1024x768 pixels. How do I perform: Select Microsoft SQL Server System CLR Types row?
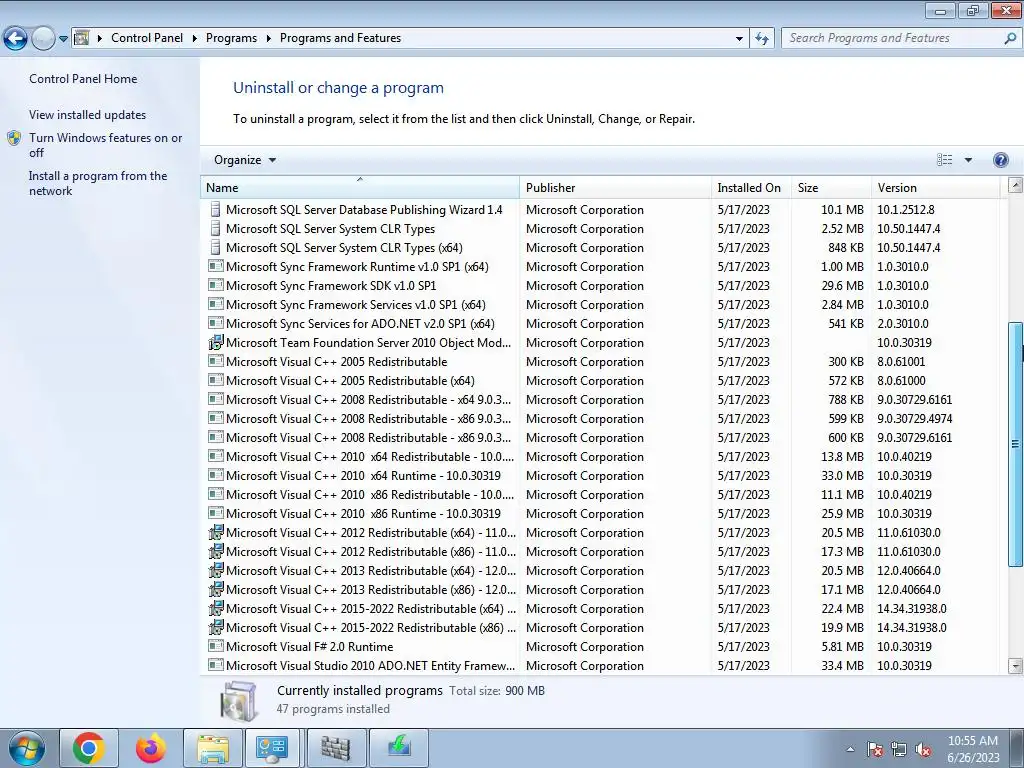(x=600, y=229)
